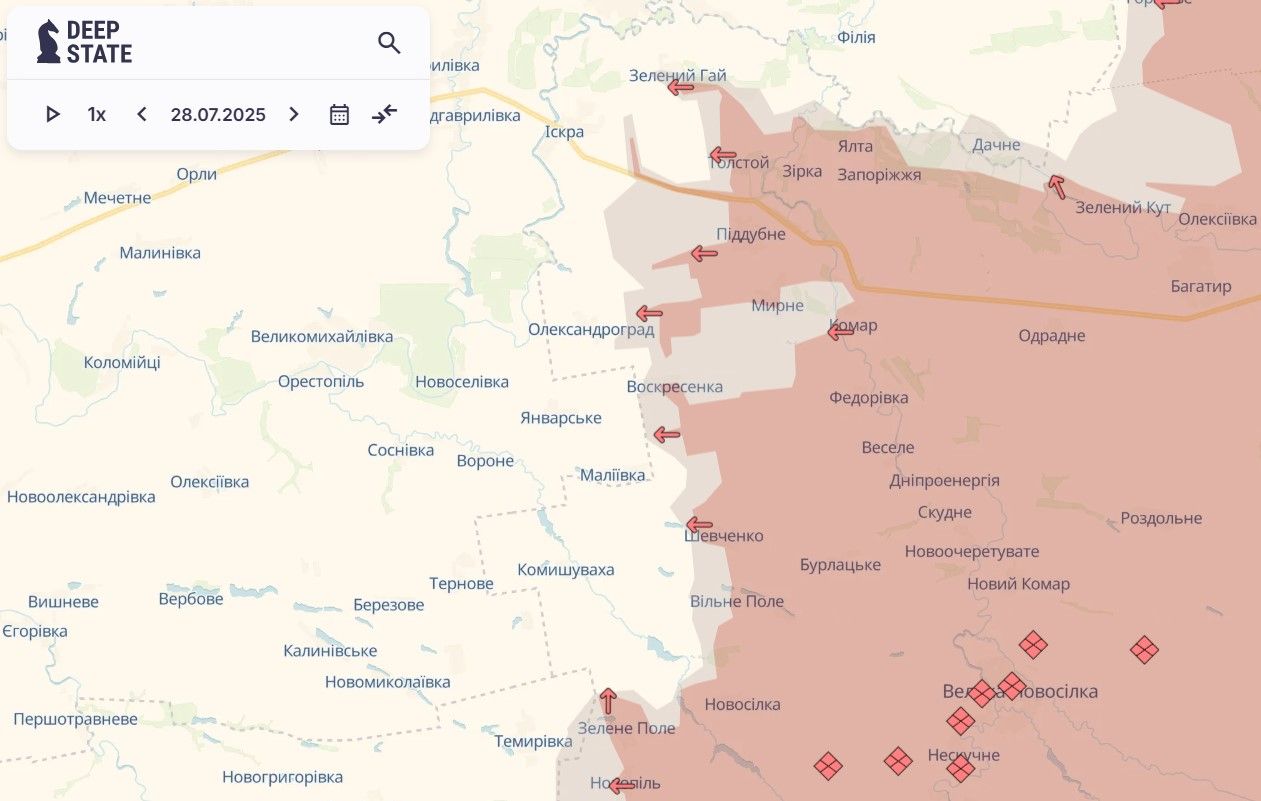Change the 1x playback speed
The width and height of the screenshot is (1261, 801).
click(97, 114)
